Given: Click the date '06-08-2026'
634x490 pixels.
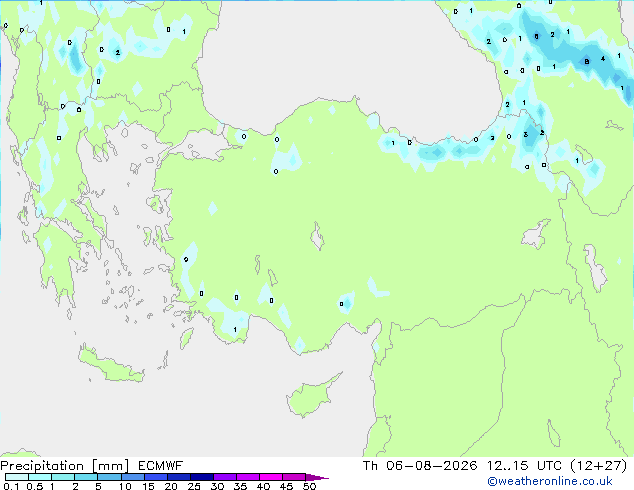Looking at the screenshot, I should click(x=431, y=466).
